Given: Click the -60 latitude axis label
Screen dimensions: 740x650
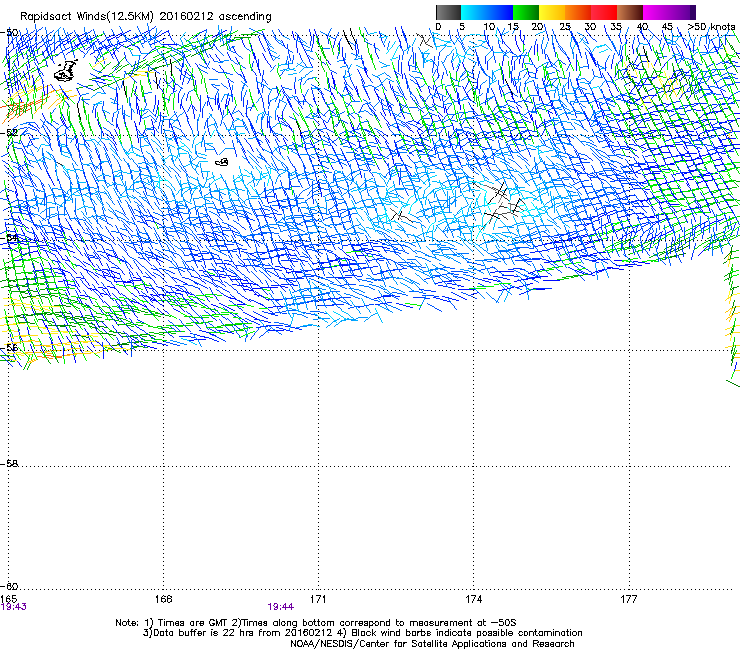Looking at the screenshot, I should (x=9, y=586).
